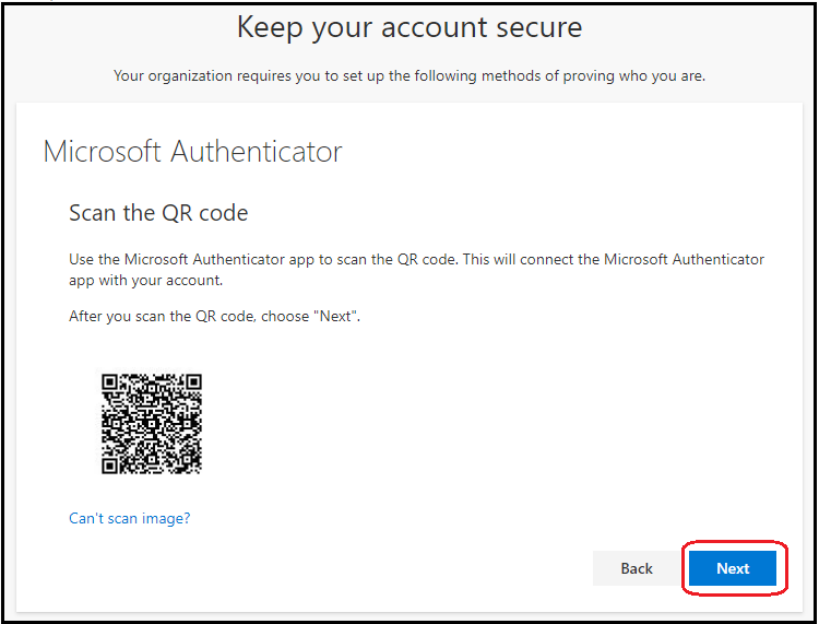Viewport: 817px width, 624px height.
Task: Click the word "Authenticator" in the large heading
Action: (256, 151)
